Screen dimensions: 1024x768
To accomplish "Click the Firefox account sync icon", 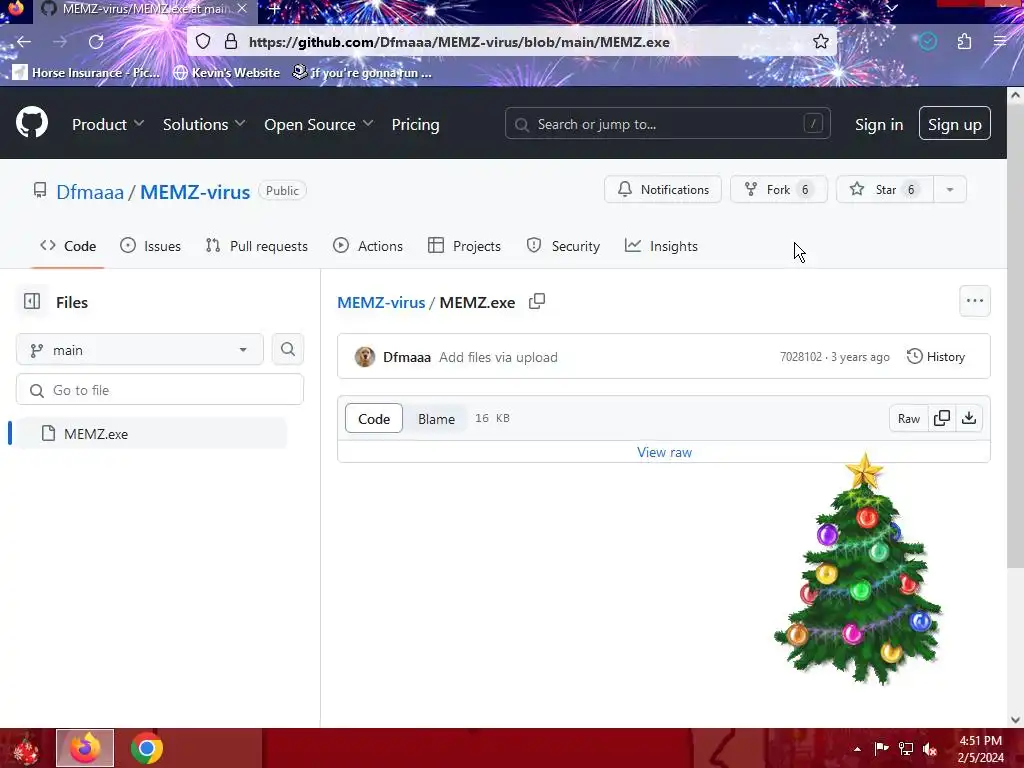I will [x=928, y=42].
